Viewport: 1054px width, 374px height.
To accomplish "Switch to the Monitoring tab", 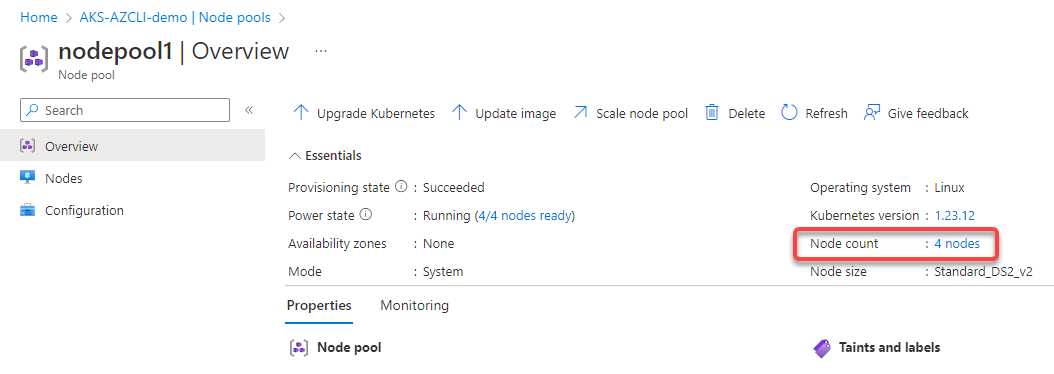I will click(x=415, y=305).
